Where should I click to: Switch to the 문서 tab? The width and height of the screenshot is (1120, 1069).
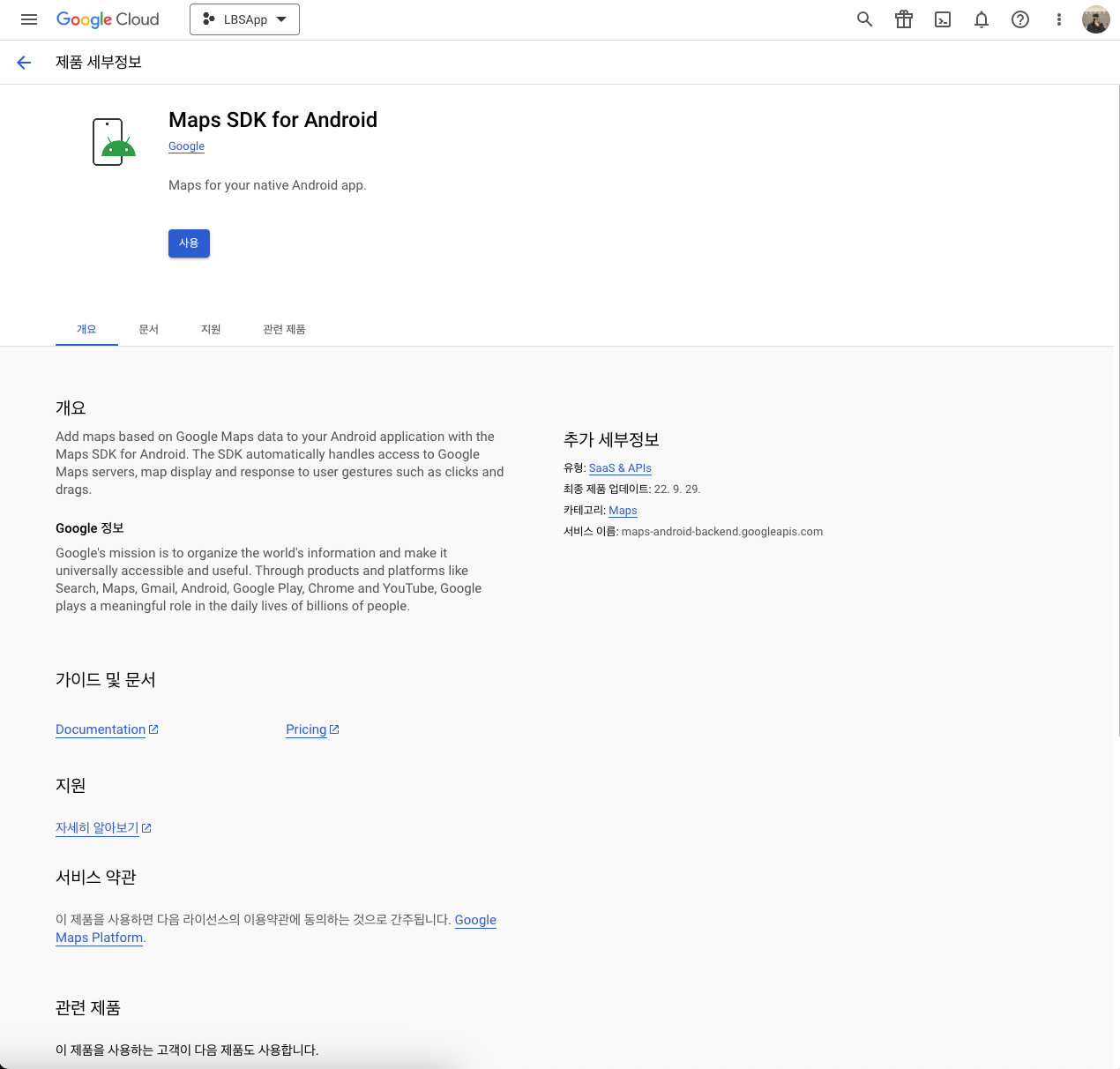pyautogui.click(x=149, y=329)
